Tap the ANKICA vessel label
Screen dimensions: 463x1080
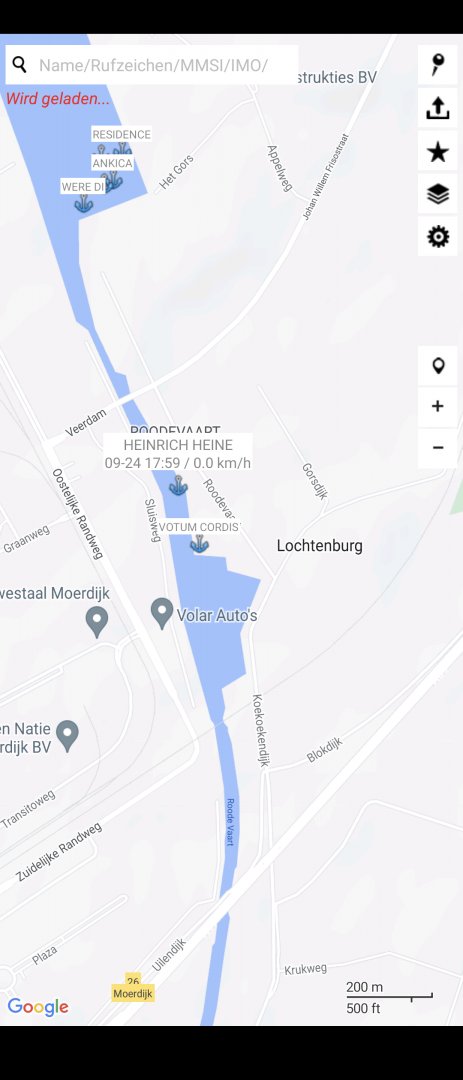click(x=112, y=163)
